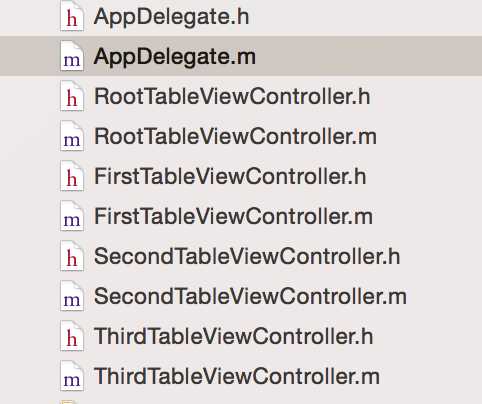The image size is (482, 404).
Task: Select ThirdTableViewController.m file name
Action: (x=237, y=376)
